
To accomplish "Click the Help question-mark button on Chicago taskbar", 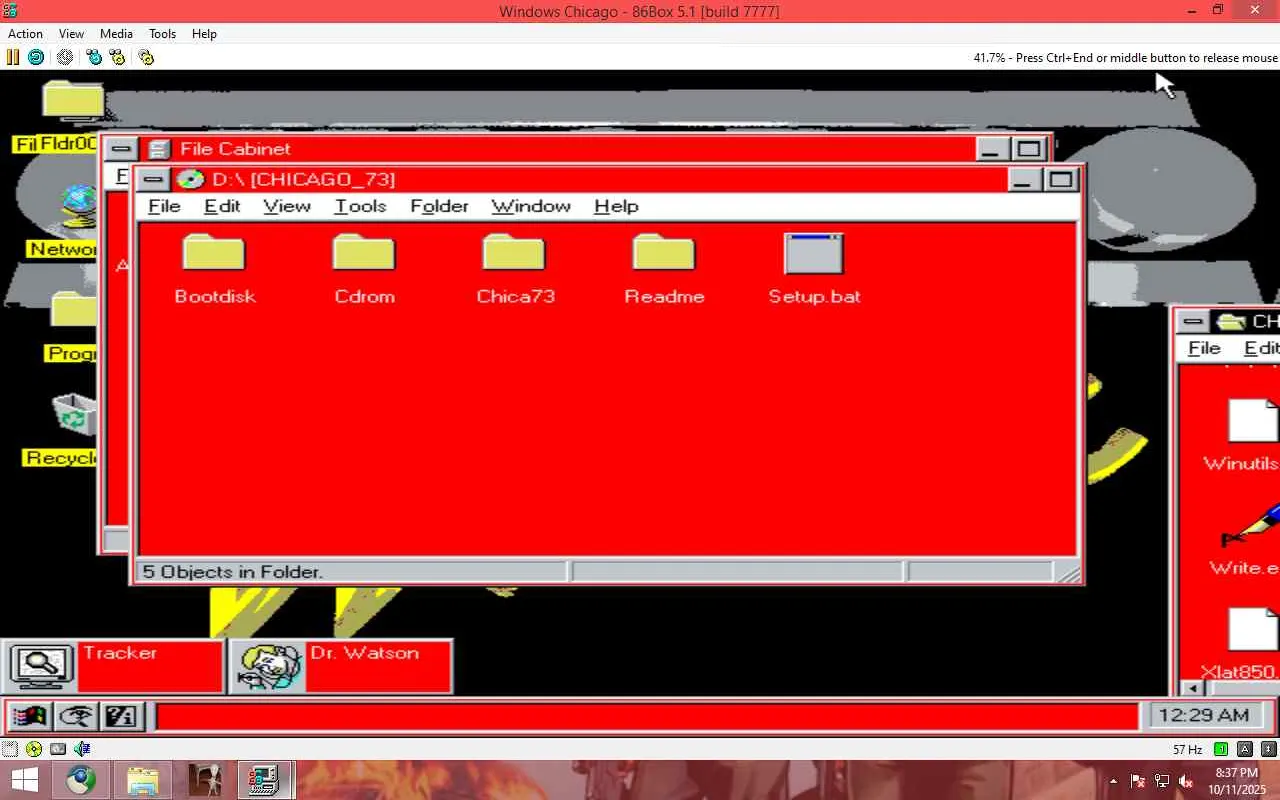I will (121, 716).
